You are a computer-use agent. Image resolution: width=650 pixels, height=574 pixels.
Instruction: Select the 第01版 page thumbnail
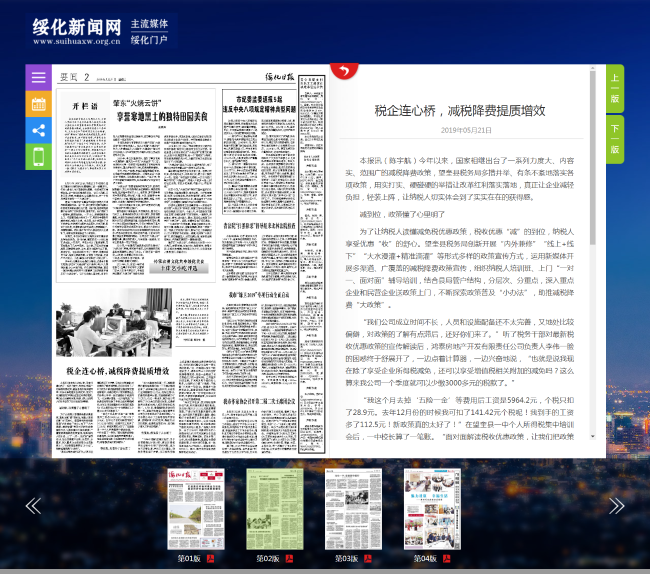click(195, 508)
